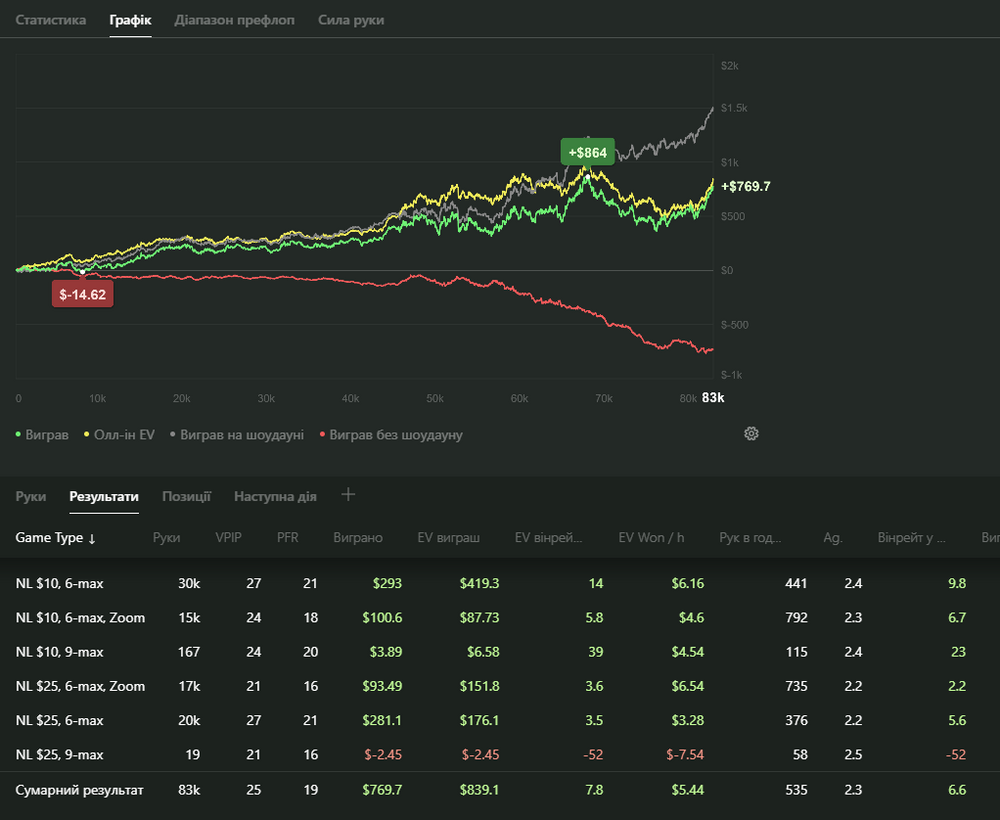Click the plus icon to add tab

[348, 494]
